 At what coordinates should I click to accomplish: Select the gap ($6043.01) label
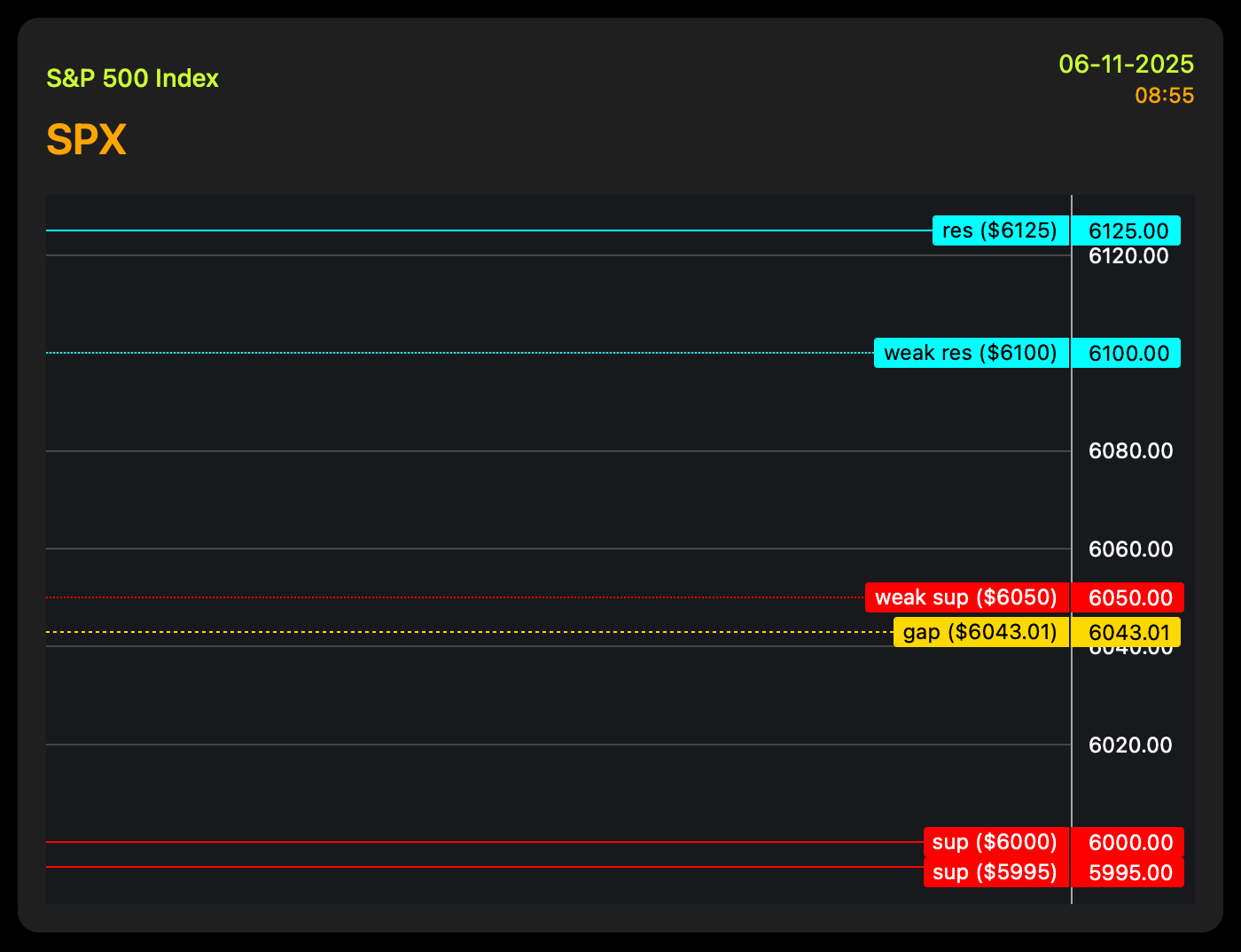coord(981,632)
